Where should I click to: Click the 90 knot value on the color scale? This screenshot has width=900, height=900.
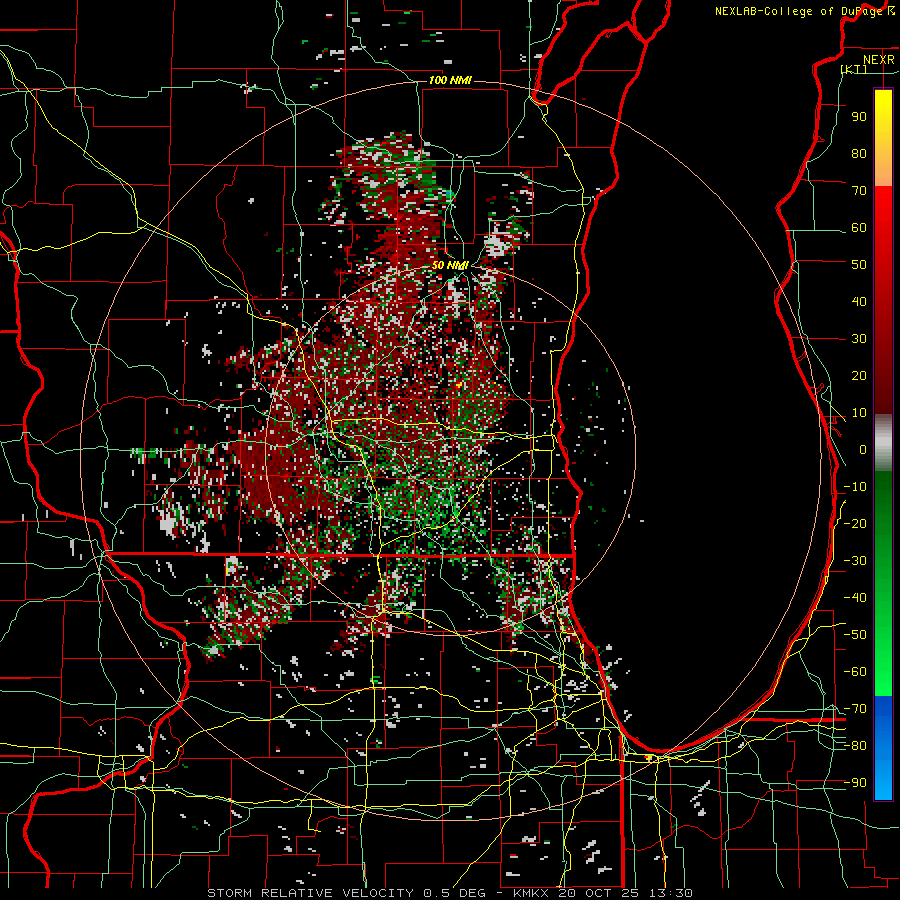click(x=859, y=117)
